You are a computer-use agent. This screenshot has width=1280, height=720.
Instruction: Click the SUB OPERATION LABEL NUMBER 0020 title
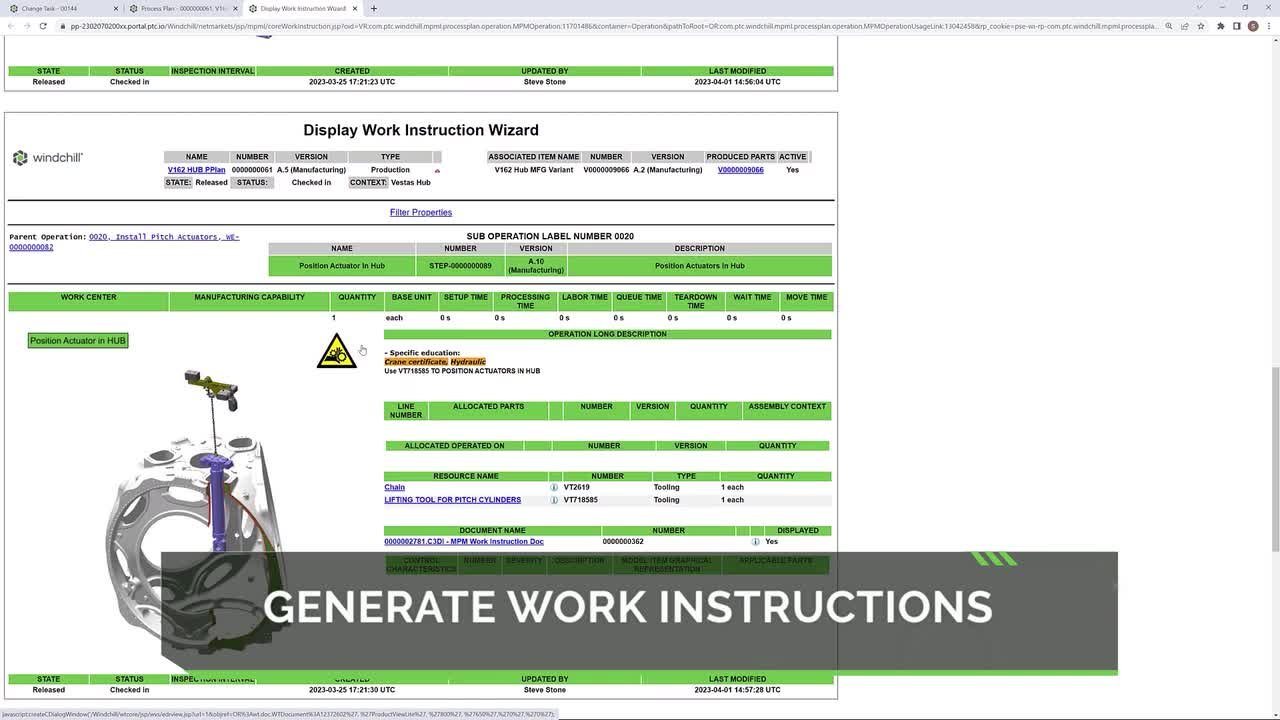[x=550, y=237]
